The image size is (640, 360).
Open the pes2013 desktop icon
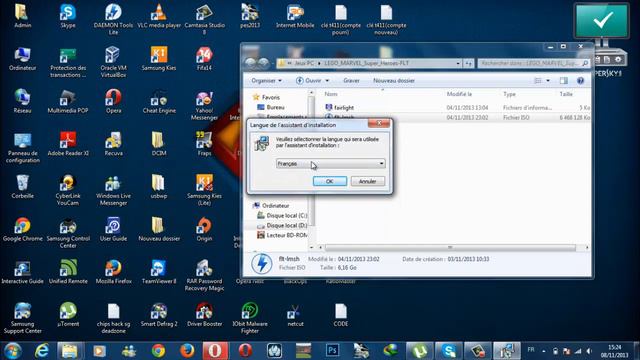(250, 16)
